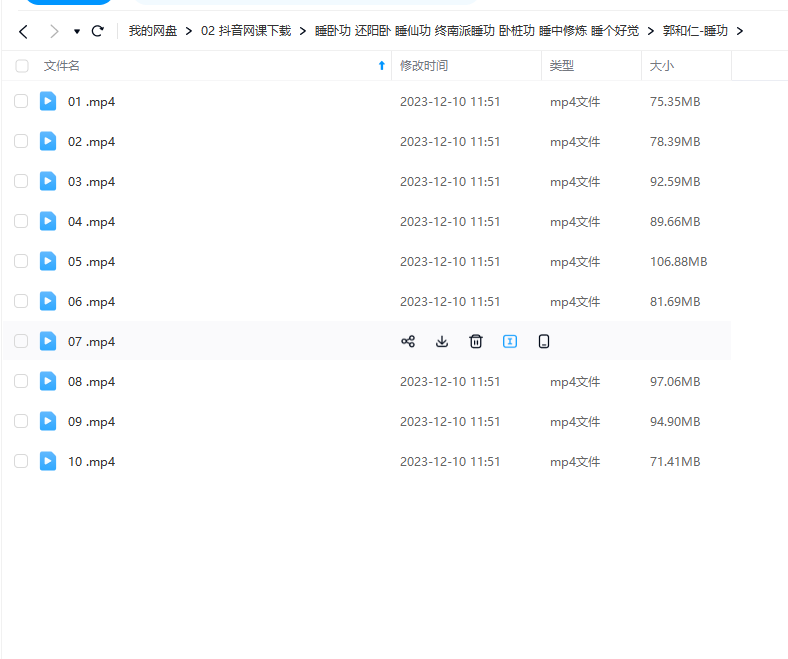Expand breadcrumb arrow after 我的网盘
Image resolution: width=788 pixels, height=659 pixels.
(189, 31)
